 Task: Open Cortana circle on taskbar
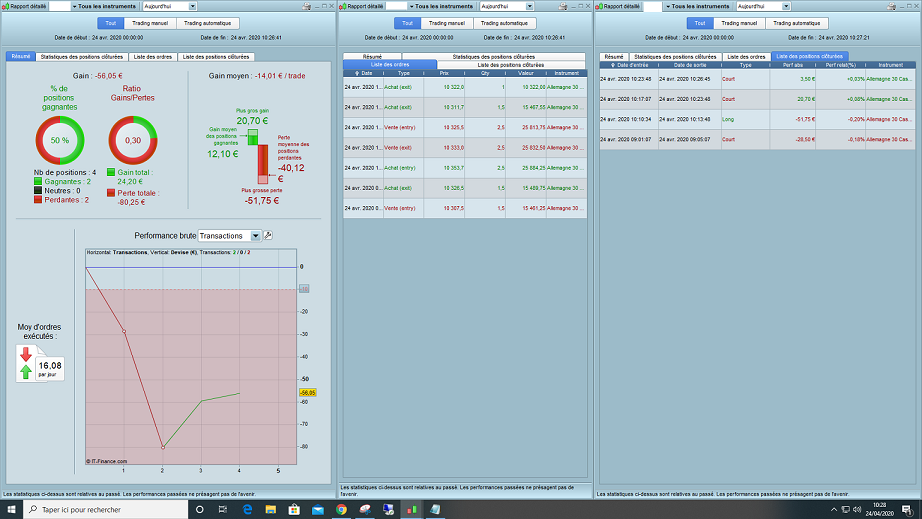[x=199, y=510]
